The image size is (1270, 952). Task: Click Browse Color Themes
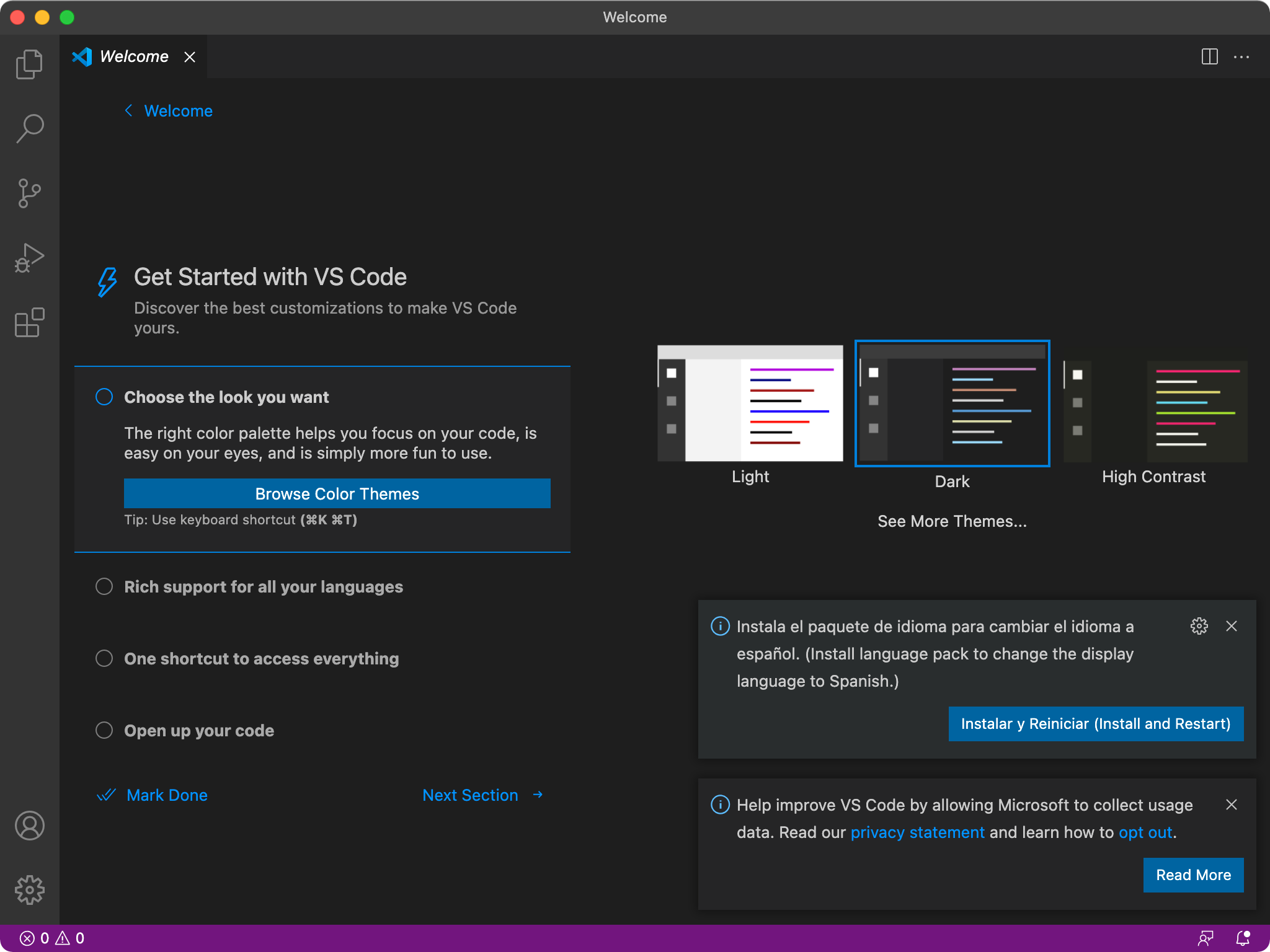(337, 493)
